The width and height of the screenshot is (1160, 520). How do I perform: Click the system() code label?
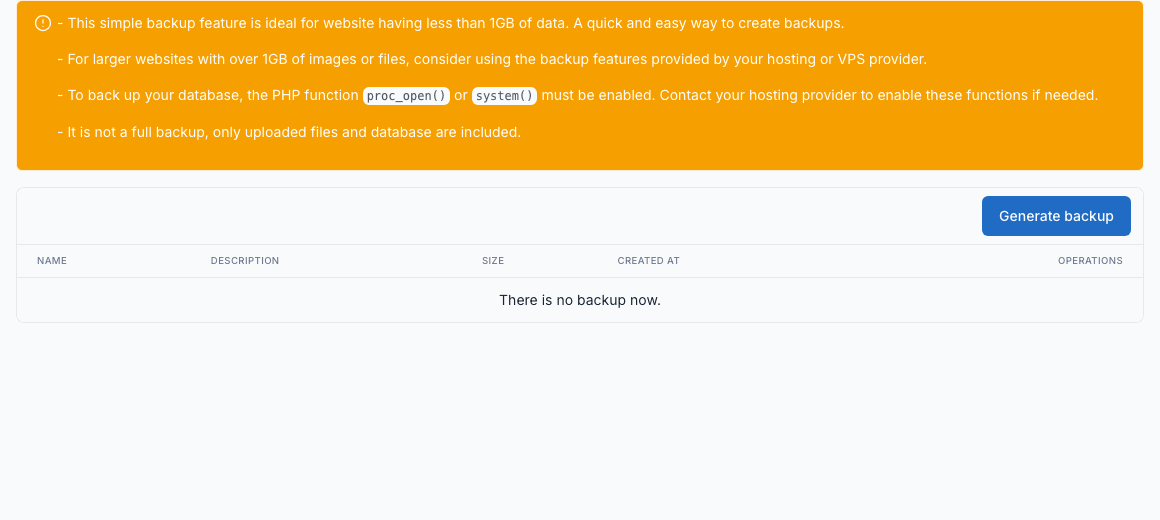[x=505, y=96]
